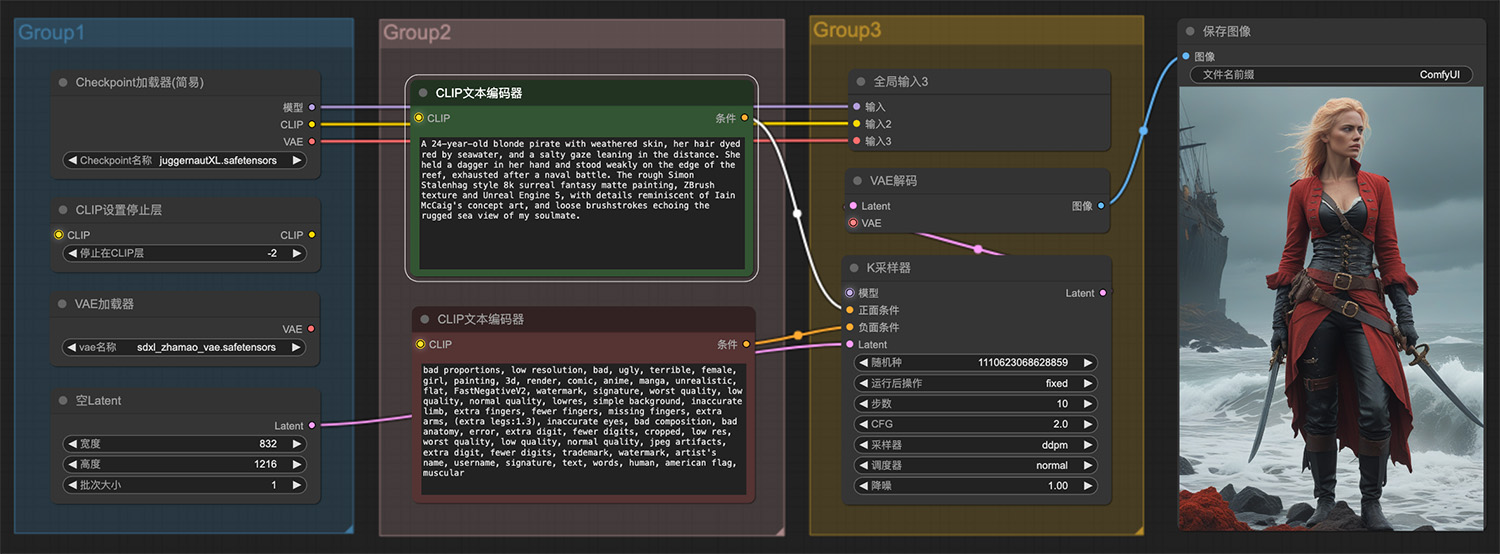Image resolution: width=1500 pixels, height=554 pixels.
Task: Toggle collapse of the VAE加载器 node
Action: point(64,304)
